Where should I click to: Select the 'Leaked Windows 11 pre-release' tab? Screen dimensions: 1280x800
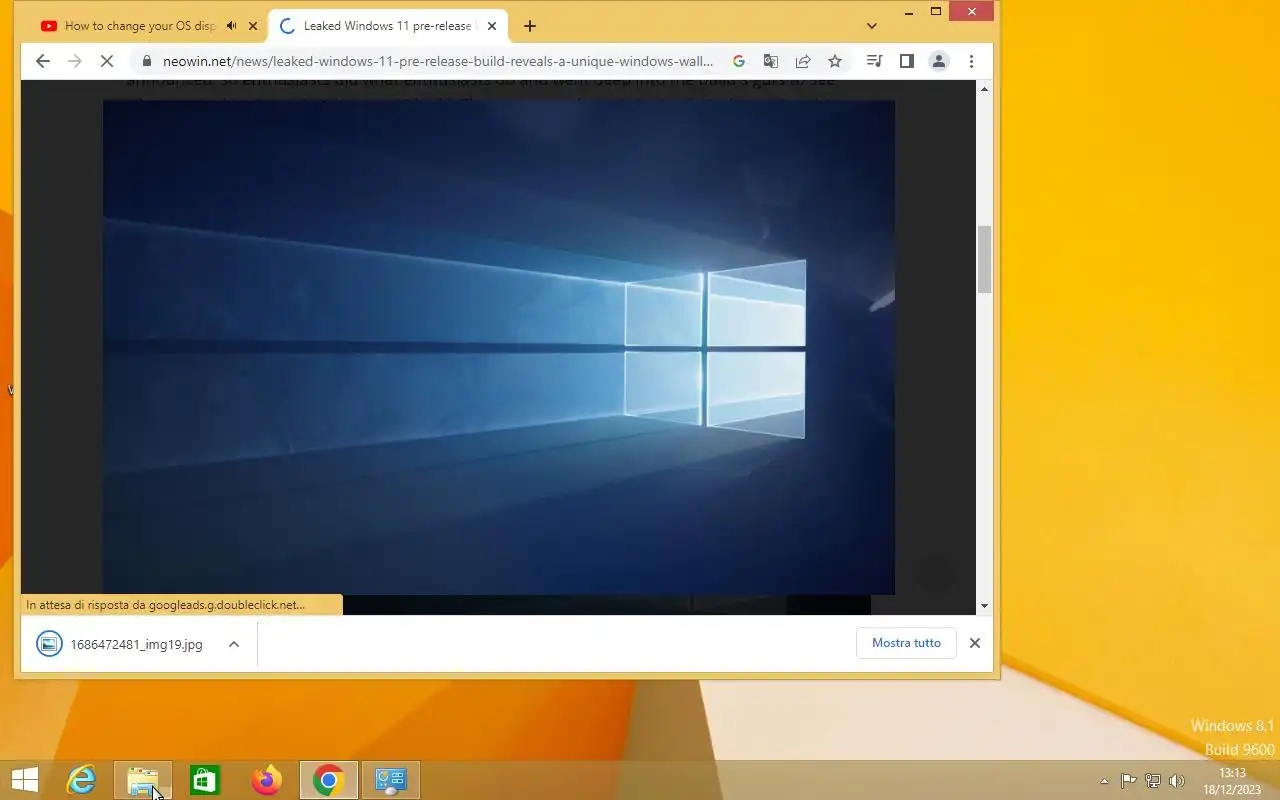(387, 26)
